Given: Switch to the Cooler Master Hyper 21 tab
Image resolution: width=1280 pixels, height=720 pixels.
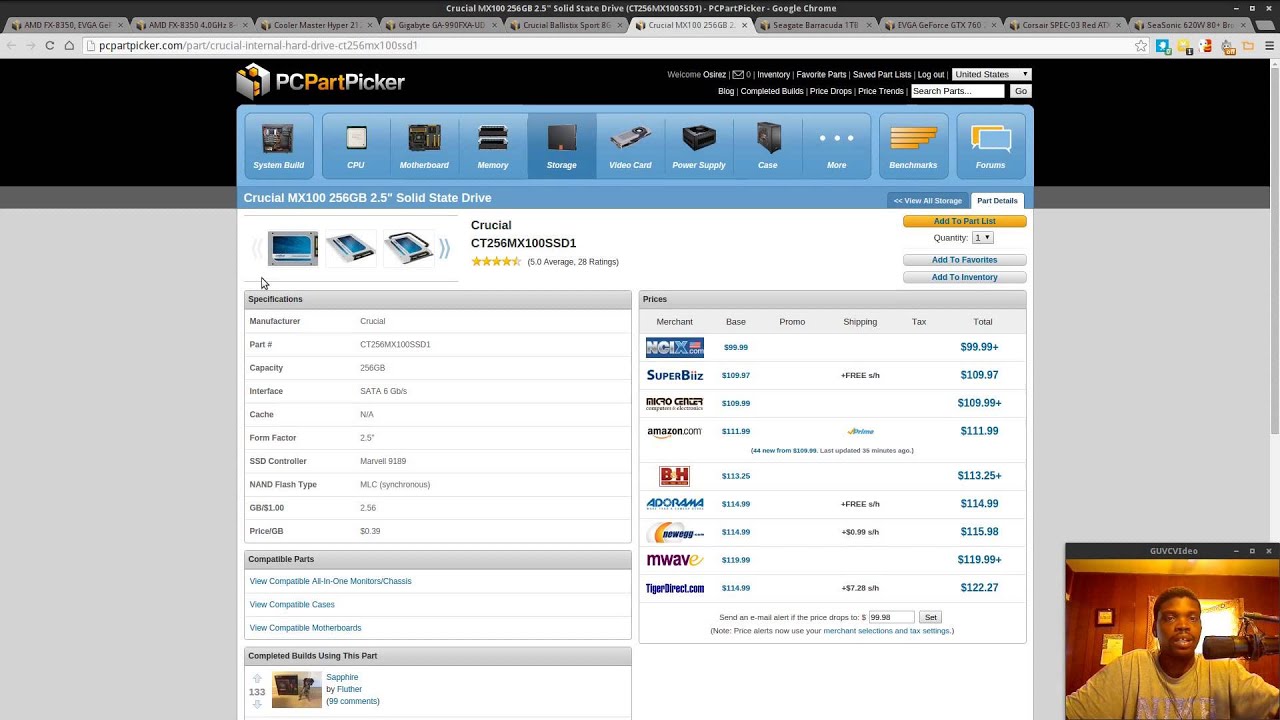Looking at the screenshot, I should [x=316, y=25].
